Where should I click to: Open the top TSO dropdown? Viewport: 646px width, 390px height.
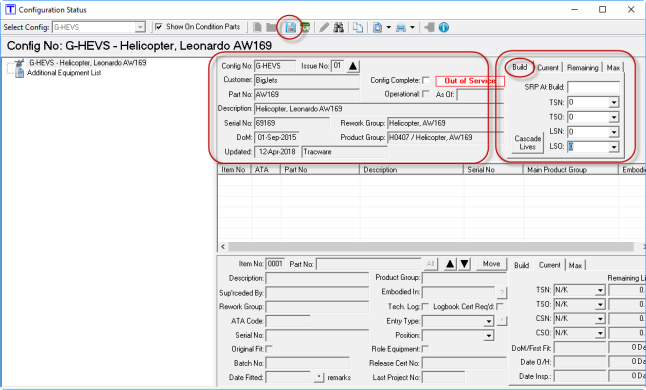[x=614, y=117]
